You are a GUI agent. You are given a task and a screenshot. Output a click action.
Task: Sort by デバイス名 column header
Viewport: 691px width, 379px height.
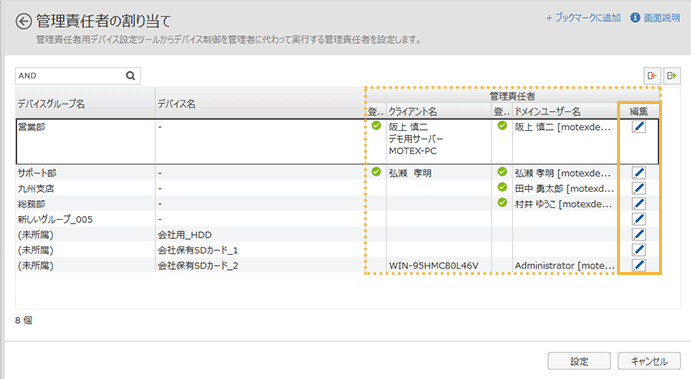[x=260, y=104]
